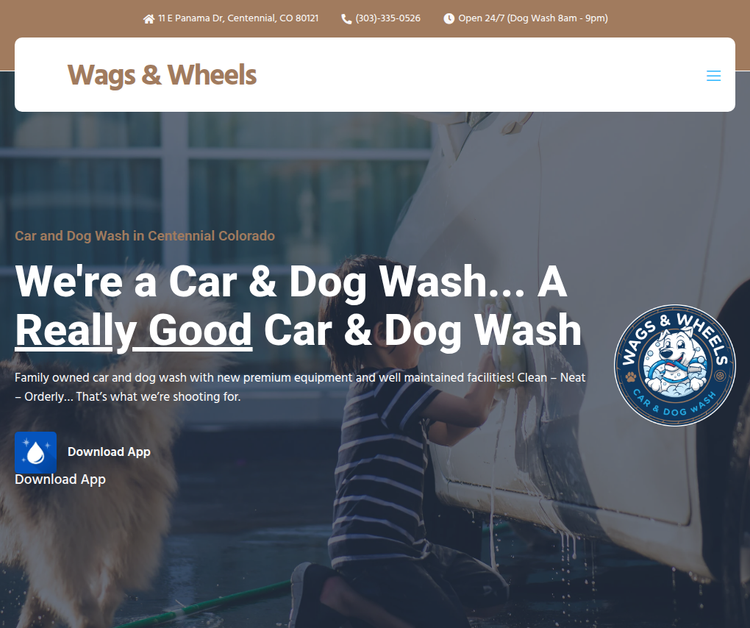Select the Centennial Colorado subtitle line
The width and height of the screenshot is (750, 628).
[145, 236]
